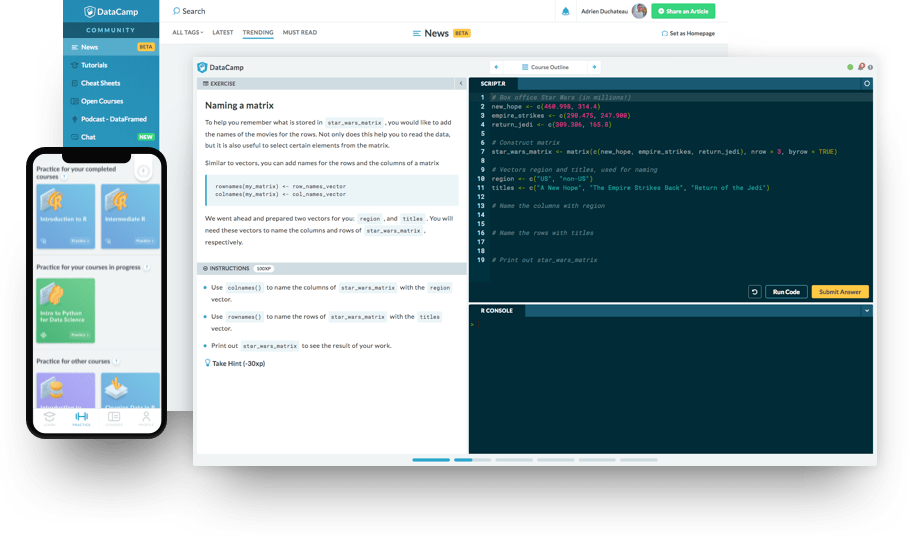
Task: Go to next exercise with right arrow
Action: pyautogui.click(x=594, y=67)
